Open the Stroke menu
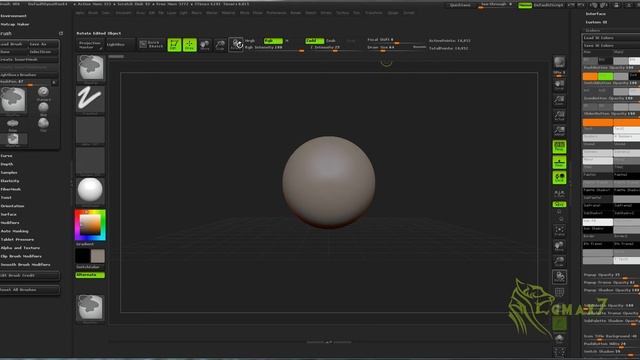 (326, 13)
